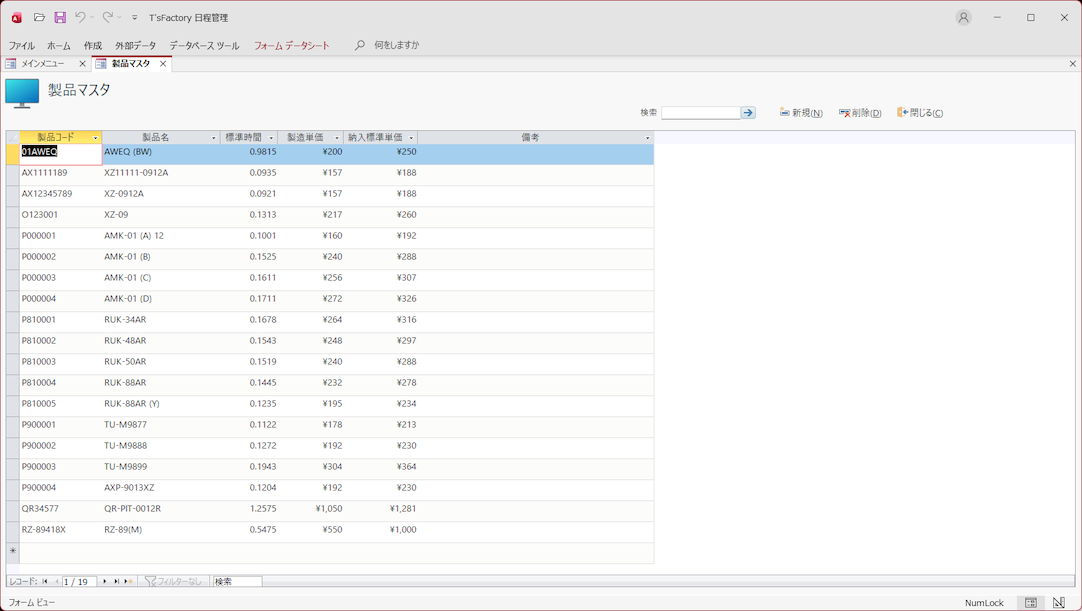Expand the Customize Quick Access Toolbar menu
The height and width of the screenshot is (611, 1082).
[x=135, y=18]
